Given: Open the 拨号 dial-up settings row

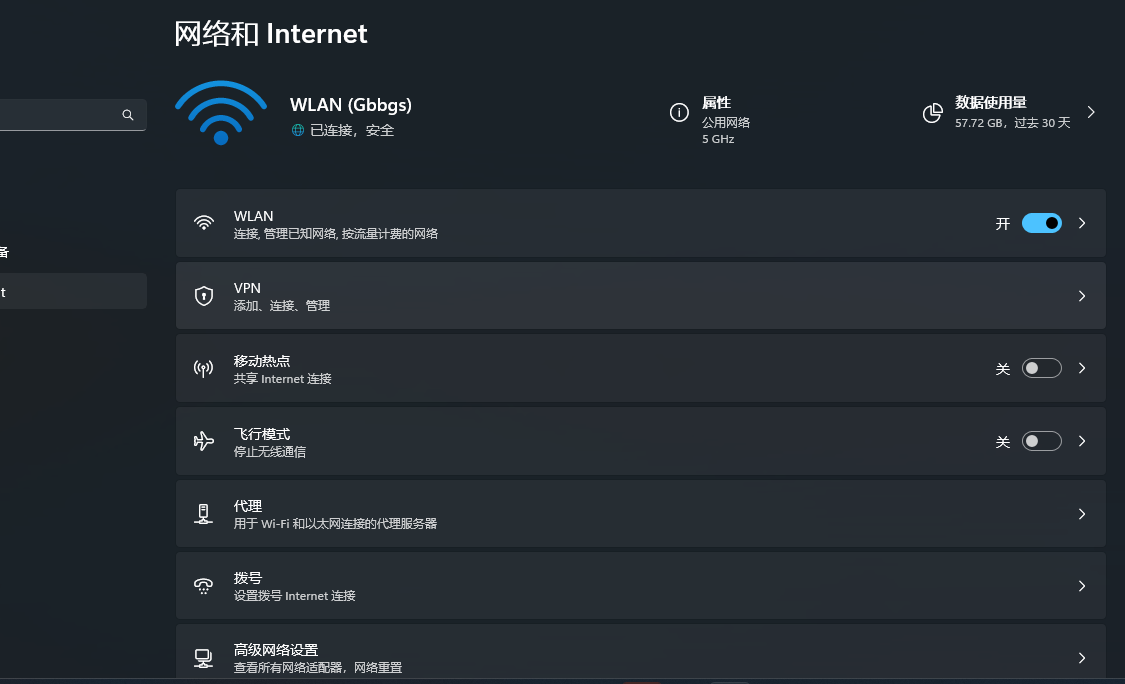Looking at the screenshot, I should (640, 586).
